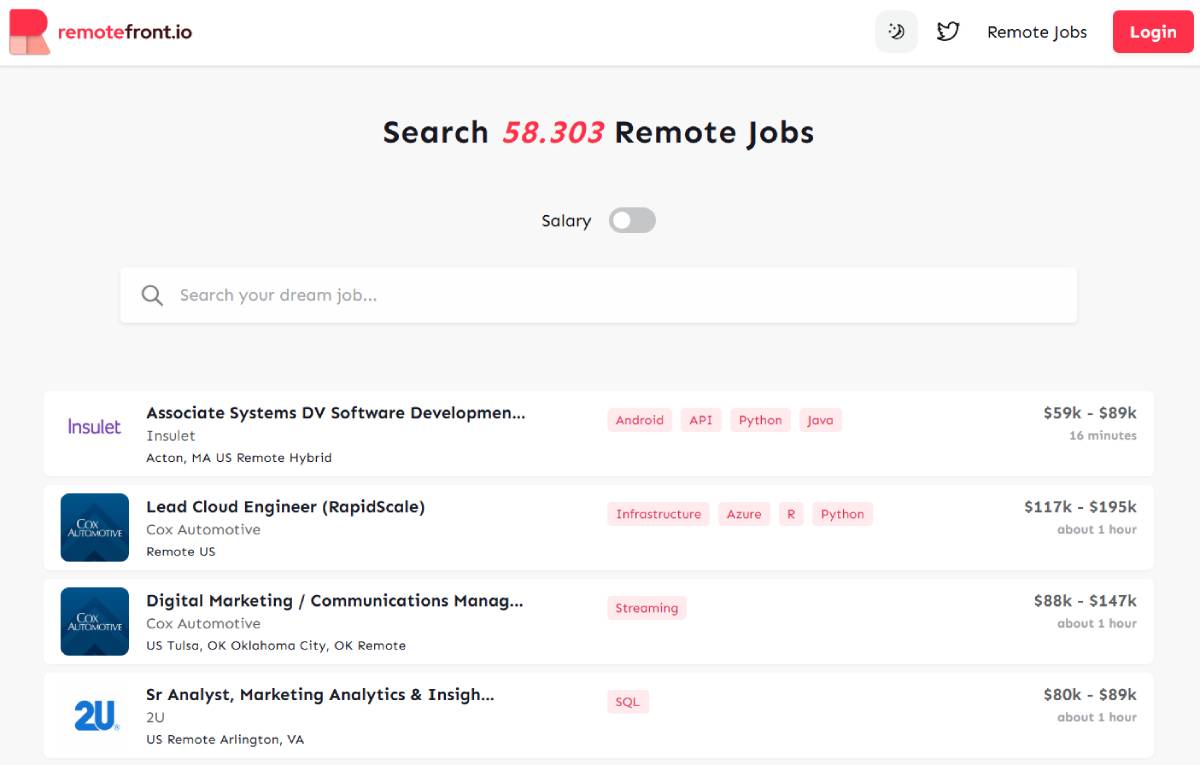Viewport: 1200px width, 765px height.
Task: Click the Login button
Action: pyautogui.click(x=1153, y=32)
